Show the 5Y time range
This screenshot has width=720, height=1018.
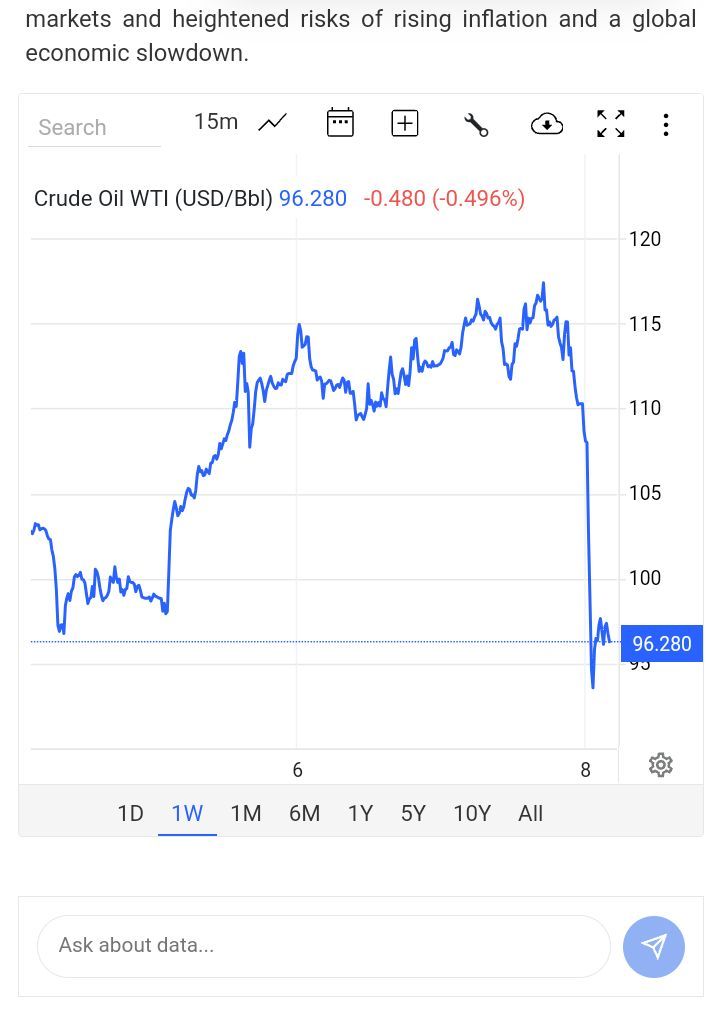click(x=413, y=813)
